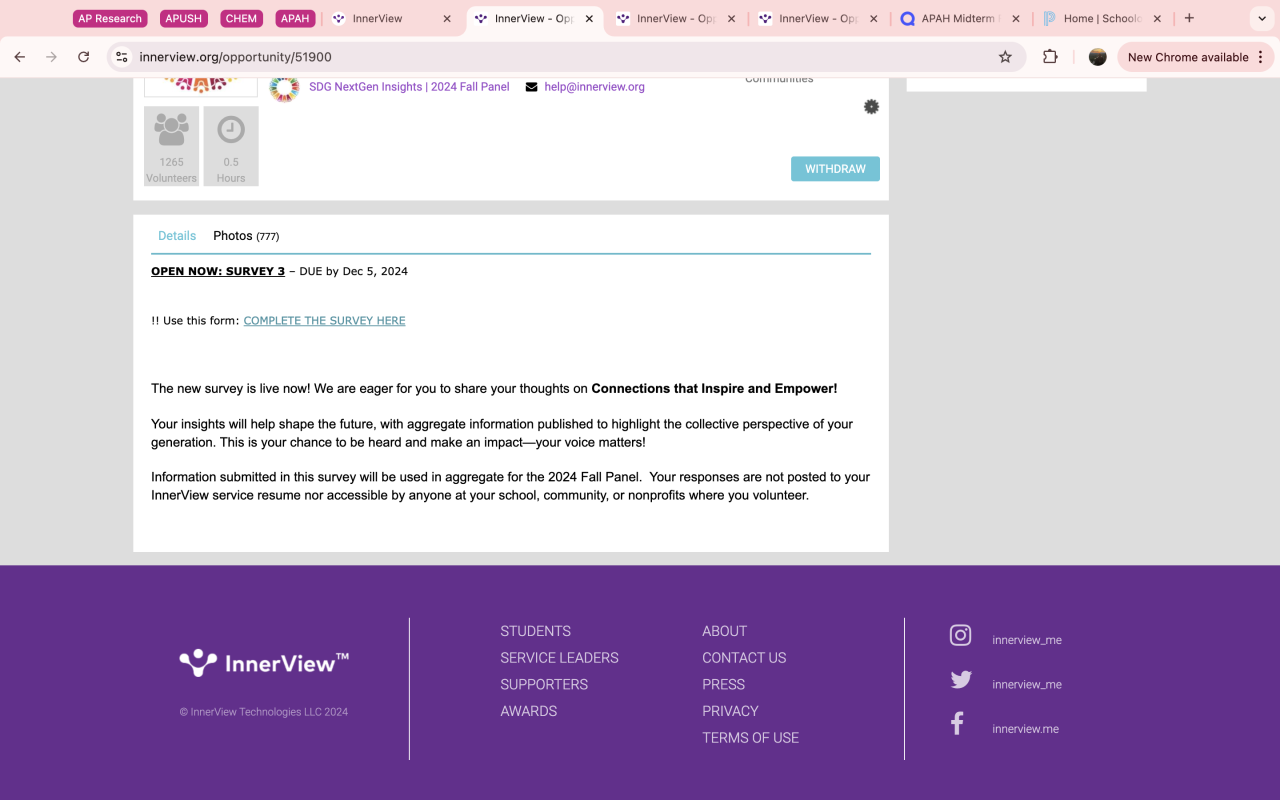Viewport: 1280px width, 800px height.
Task: Open the Extensions puzzle icon
Action: pos(1050,57)
